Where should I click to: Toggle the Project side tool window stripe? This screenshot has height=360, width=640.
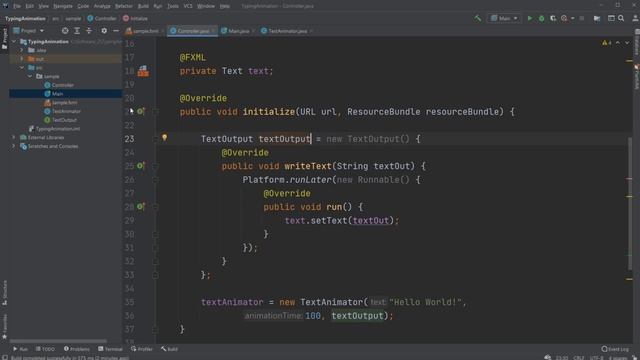pyautogui.click(x=4, y=38)
